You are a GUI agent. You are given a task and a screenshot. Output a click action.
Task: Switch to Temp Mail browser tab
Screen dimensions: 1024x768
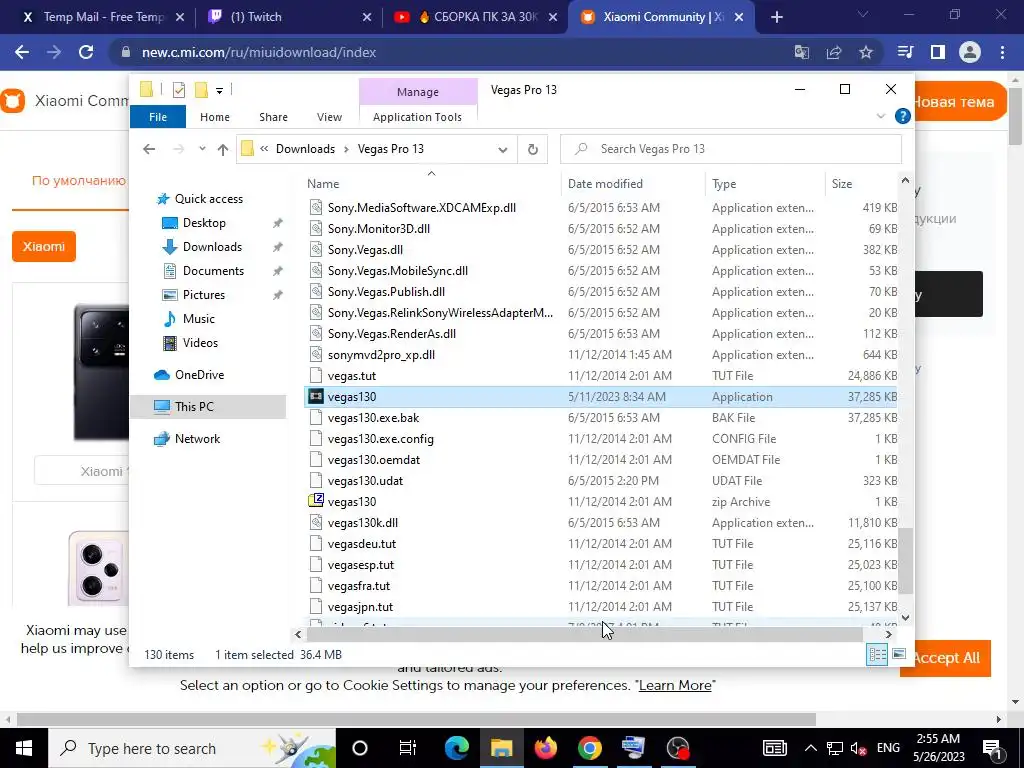(104, 17)
